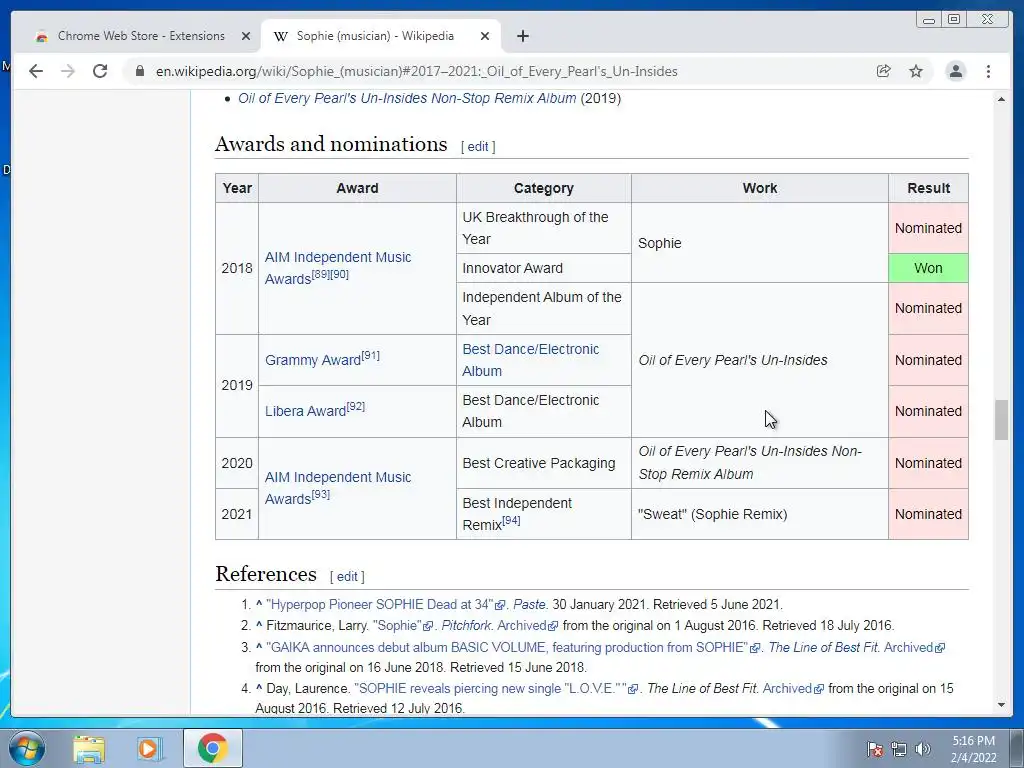The width and height of the screenshot is (1024, 768).
Task: Open the Chrome profile avatar
Action: point(955,71)
